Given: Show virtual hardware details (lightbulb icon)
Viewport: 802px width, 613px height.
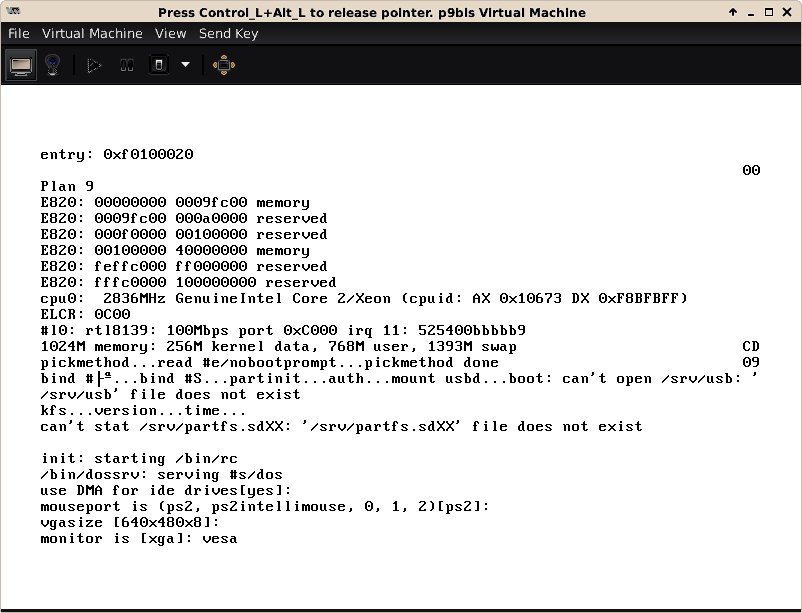Looking at the screenshot, I should tap(53, 65).
